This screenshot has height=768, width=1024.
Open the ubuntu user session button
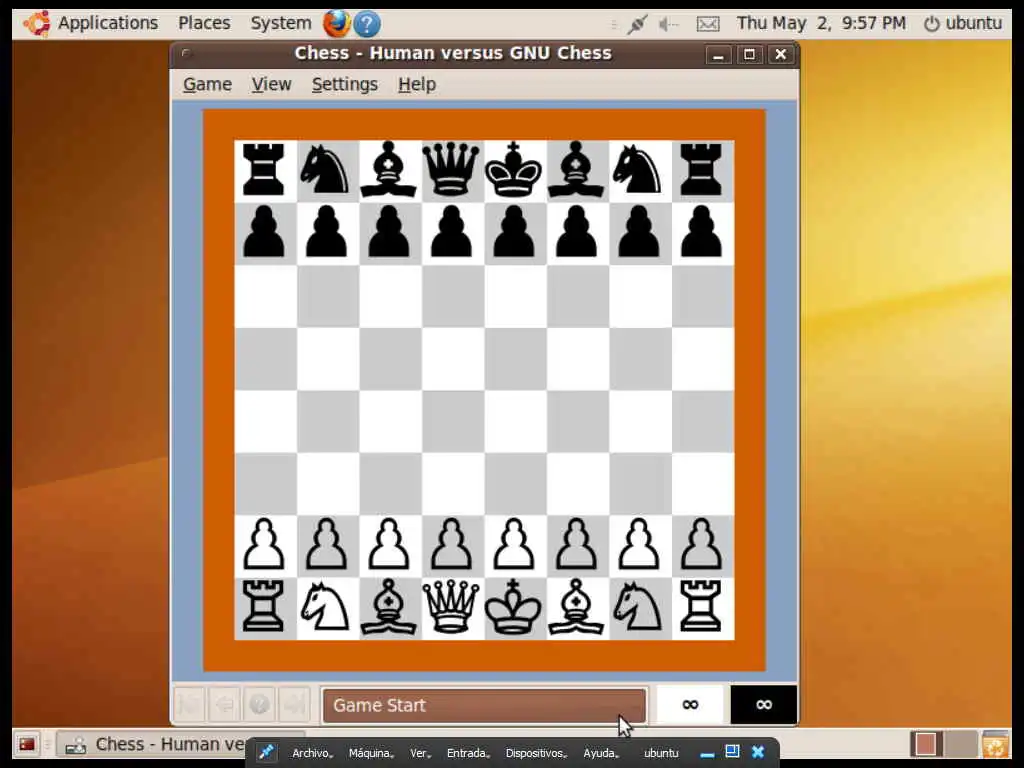pos(963,24)
